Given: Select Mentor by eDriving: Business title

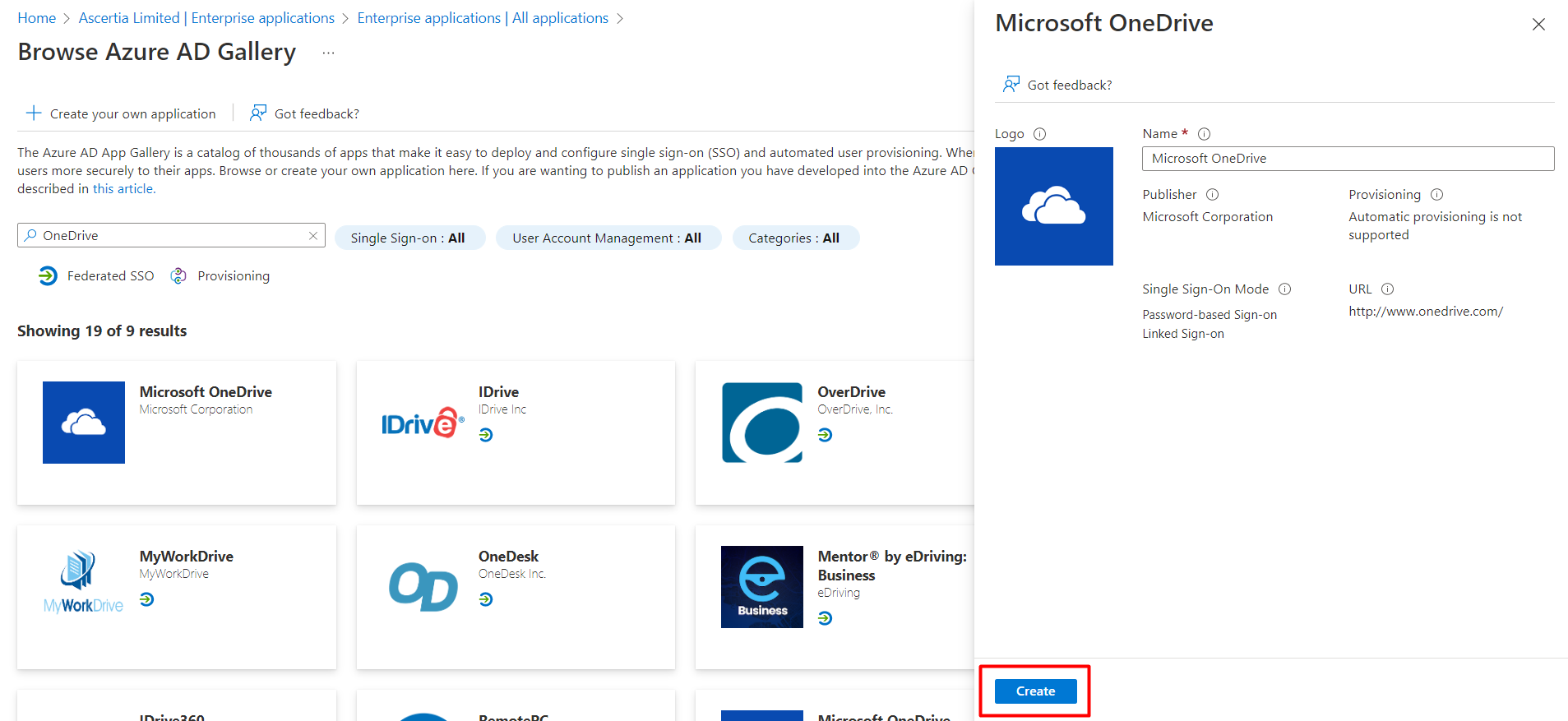Looking at the screenshot, I should (892, 566).
